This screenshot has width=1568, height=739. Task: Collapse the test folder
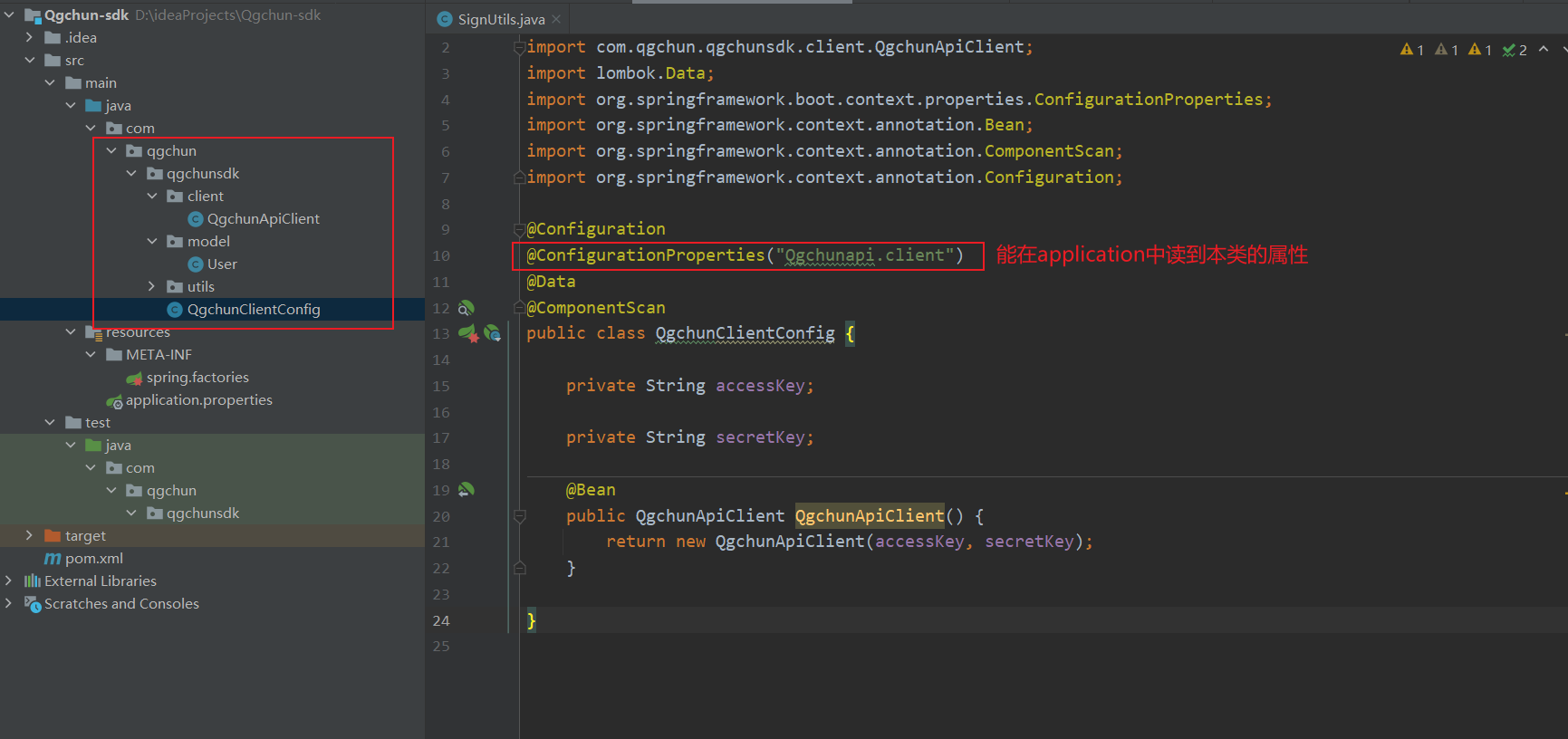pos(50,423)
